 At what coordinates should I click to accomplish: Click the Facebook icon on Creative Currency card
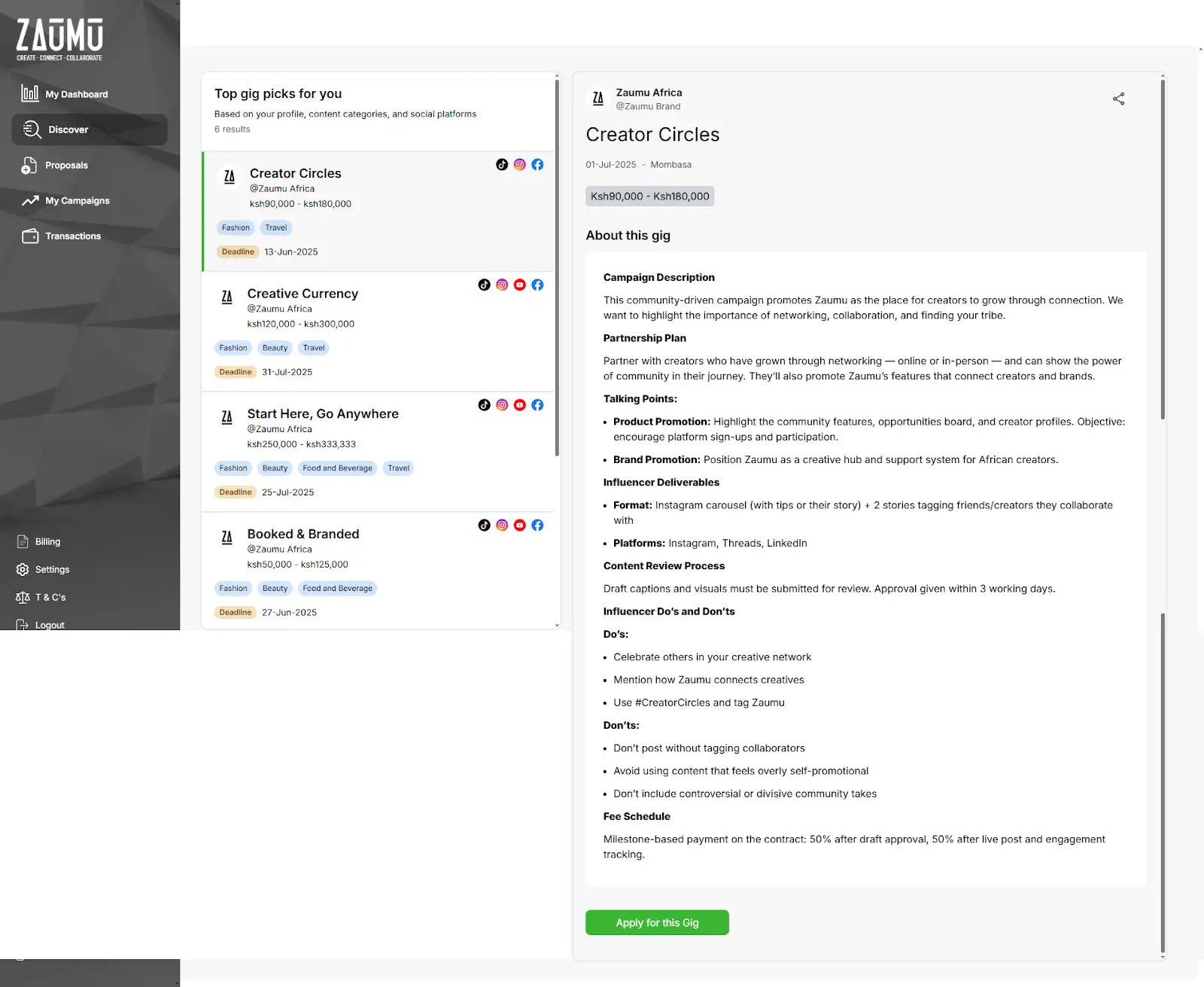537,285
